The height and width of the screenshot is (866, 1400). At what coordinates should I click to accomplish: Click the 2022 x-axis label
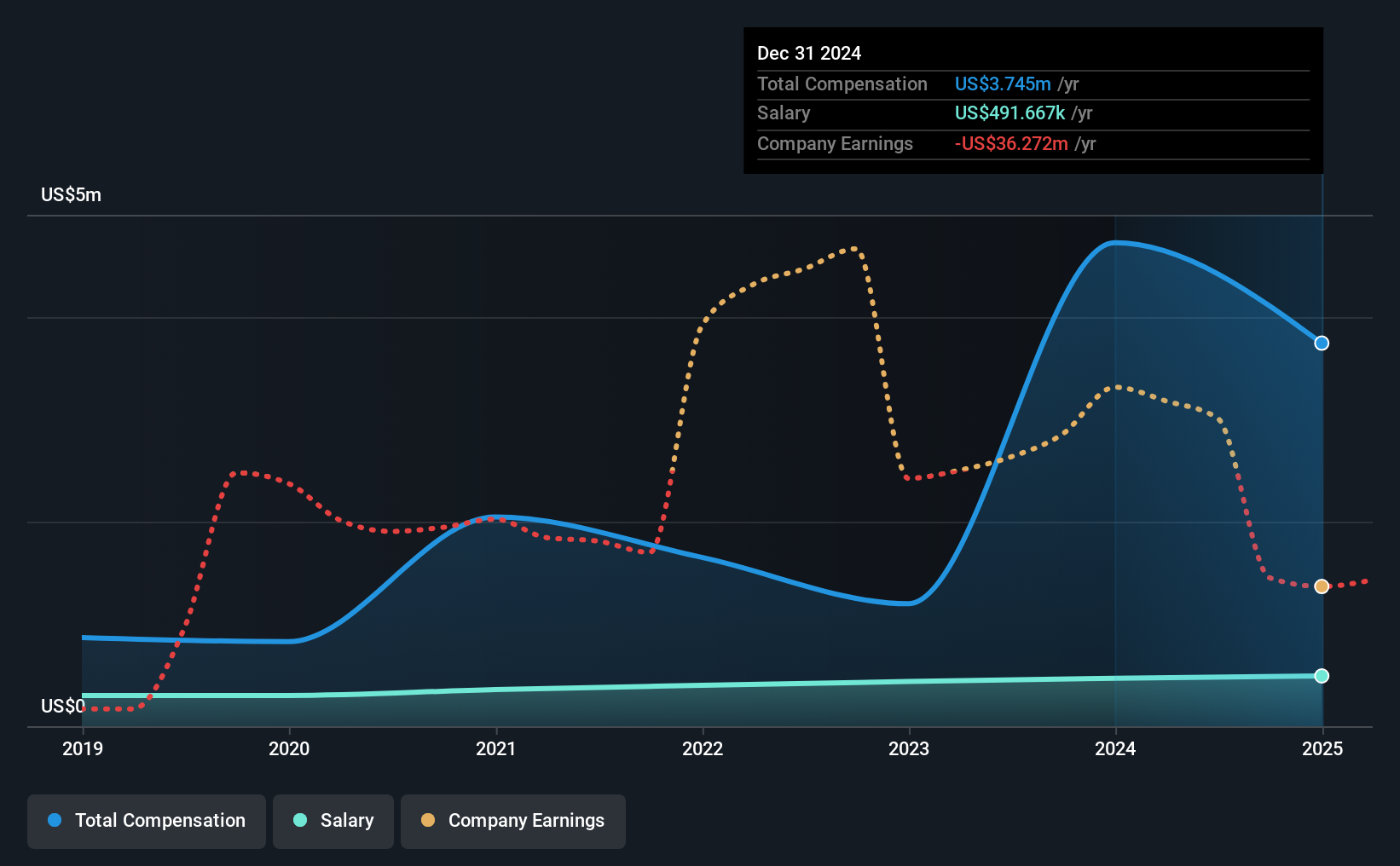coord(703,748)
